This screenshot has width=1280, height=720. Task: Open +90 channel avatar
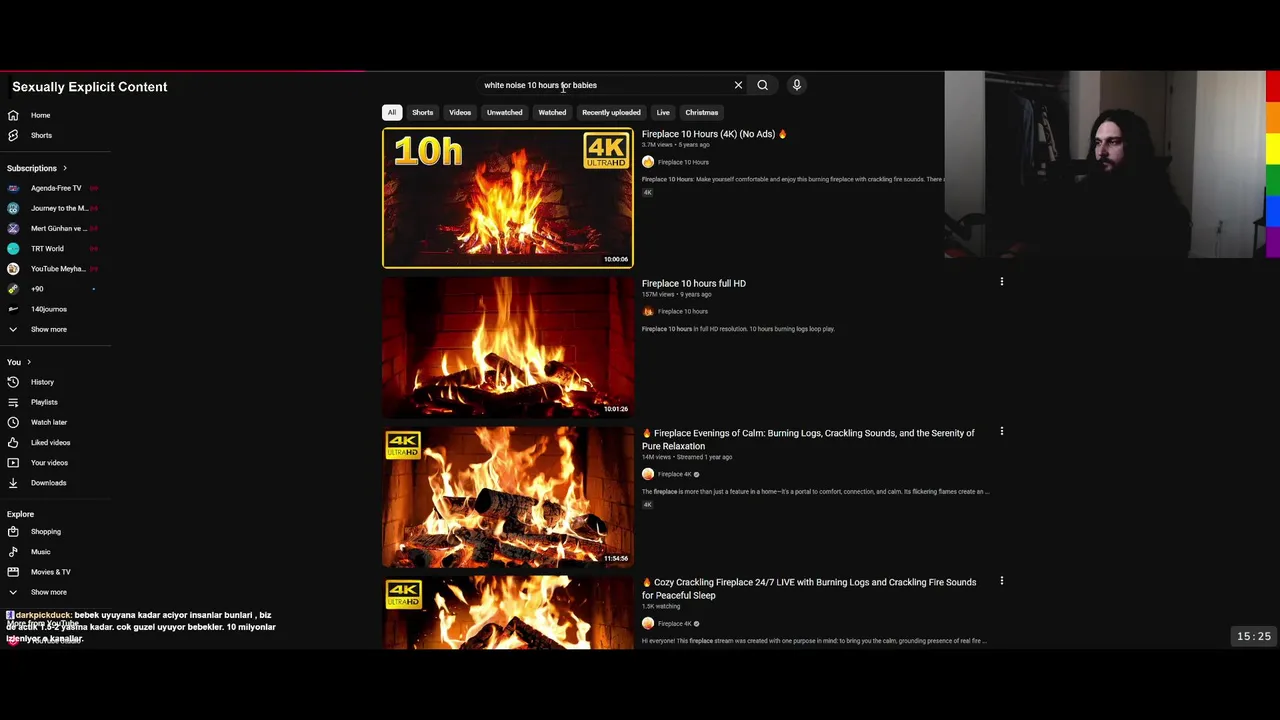point(13,289)
